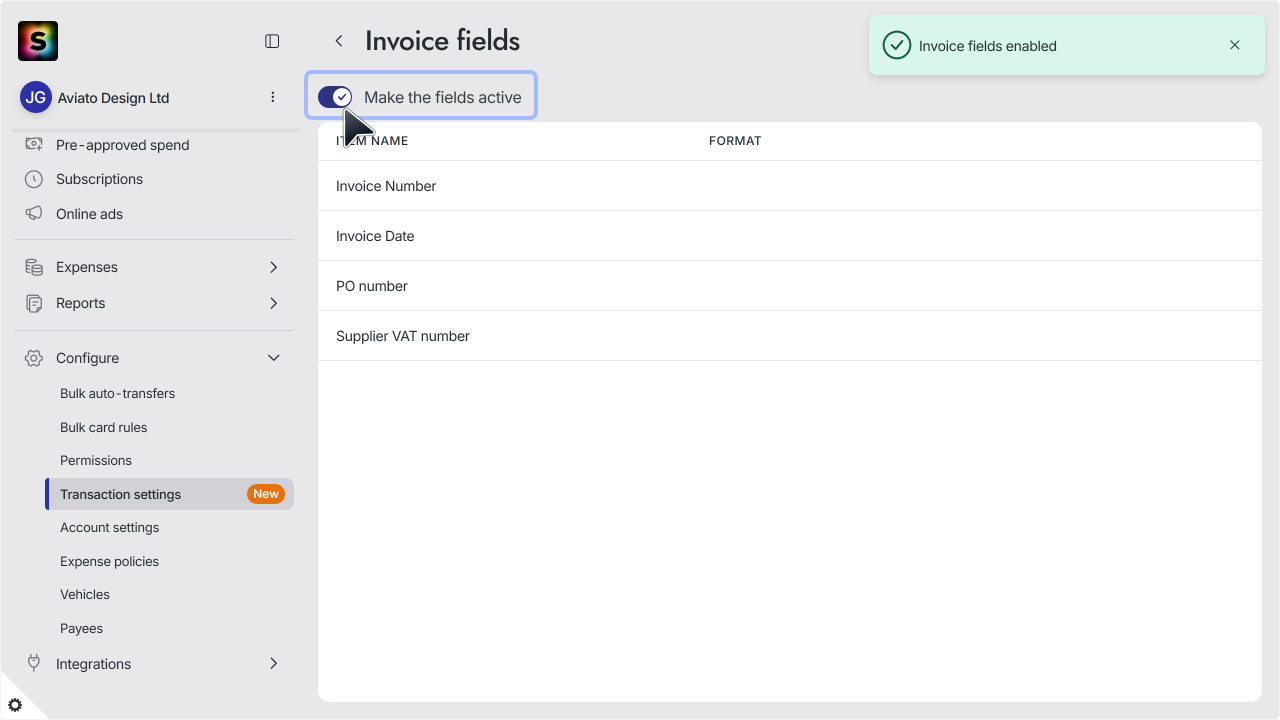Viewport: 1280px width, 720px height.
Task: Open the JG account avatar
Action: tap(36, 98)
